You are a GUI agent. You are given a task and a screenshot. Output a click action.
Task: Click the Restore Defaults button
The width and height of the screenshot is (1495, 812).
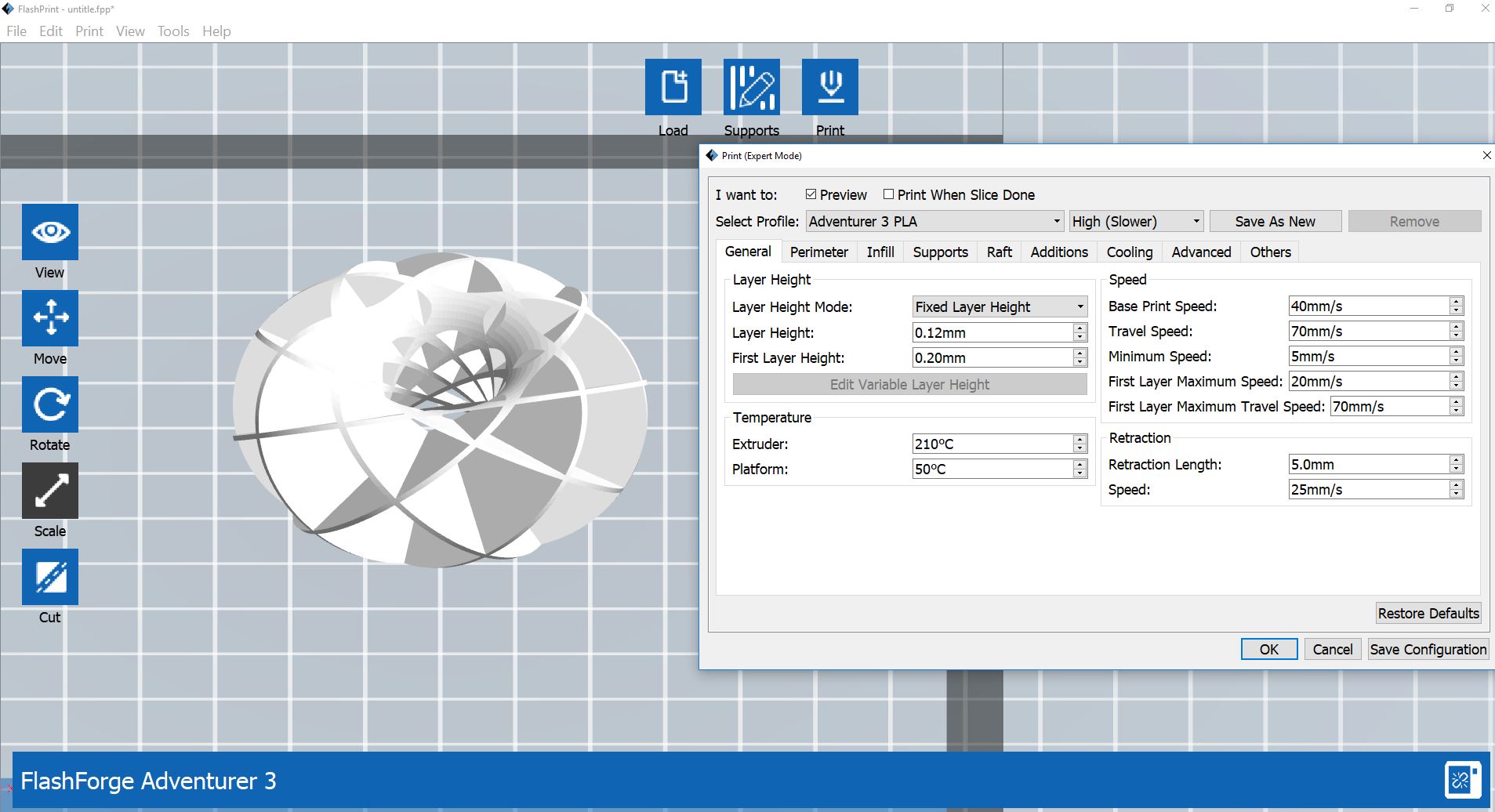pyautogui.click(x=1428, y=613)
